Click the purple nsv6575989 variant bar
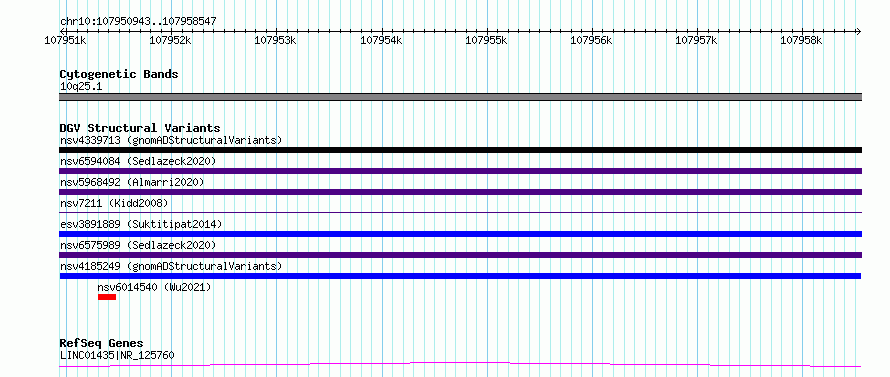The image size is (890, 377). [460, 255]
